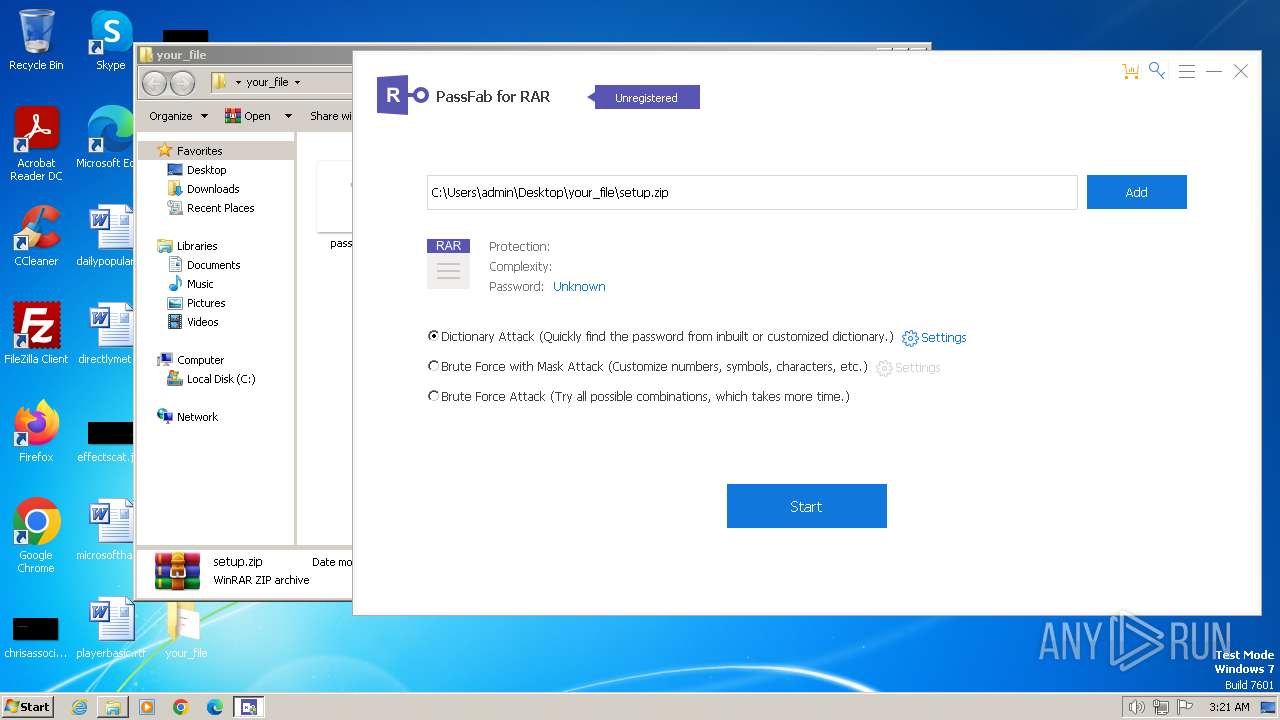Select microsoftha Word document icon
The height and width of the screenshot is (720, 1280).
pos(109,530)
